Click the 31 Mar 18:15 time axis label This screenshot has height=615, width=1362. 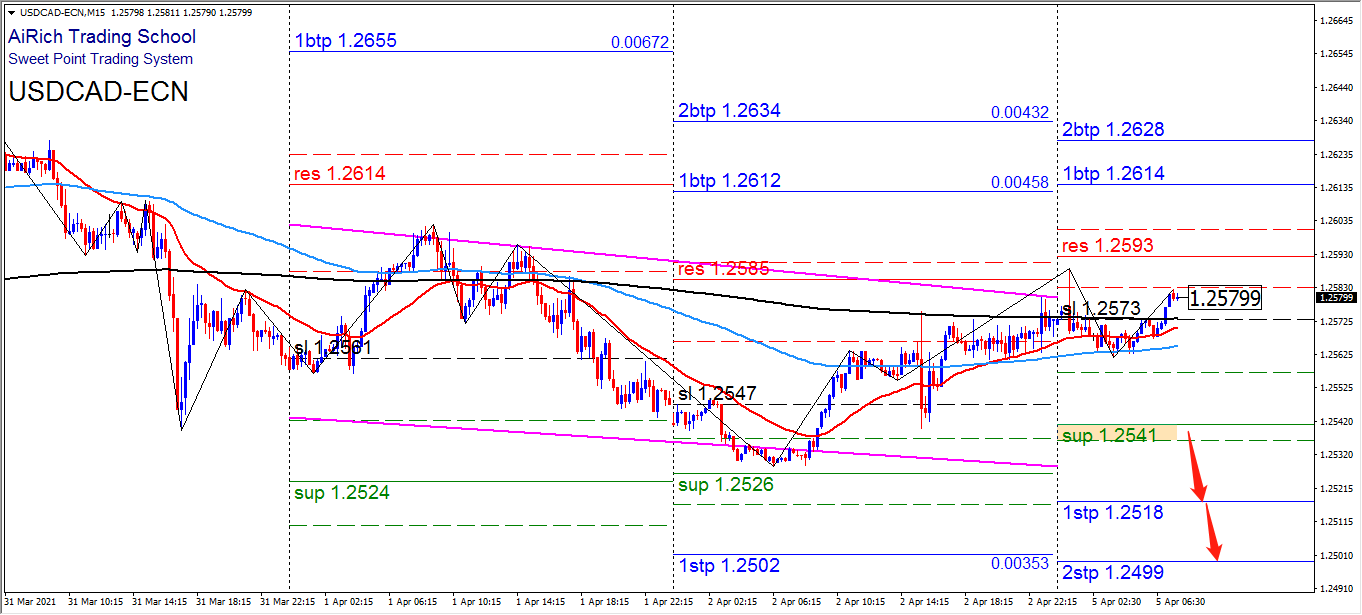(x=224, y=603)
